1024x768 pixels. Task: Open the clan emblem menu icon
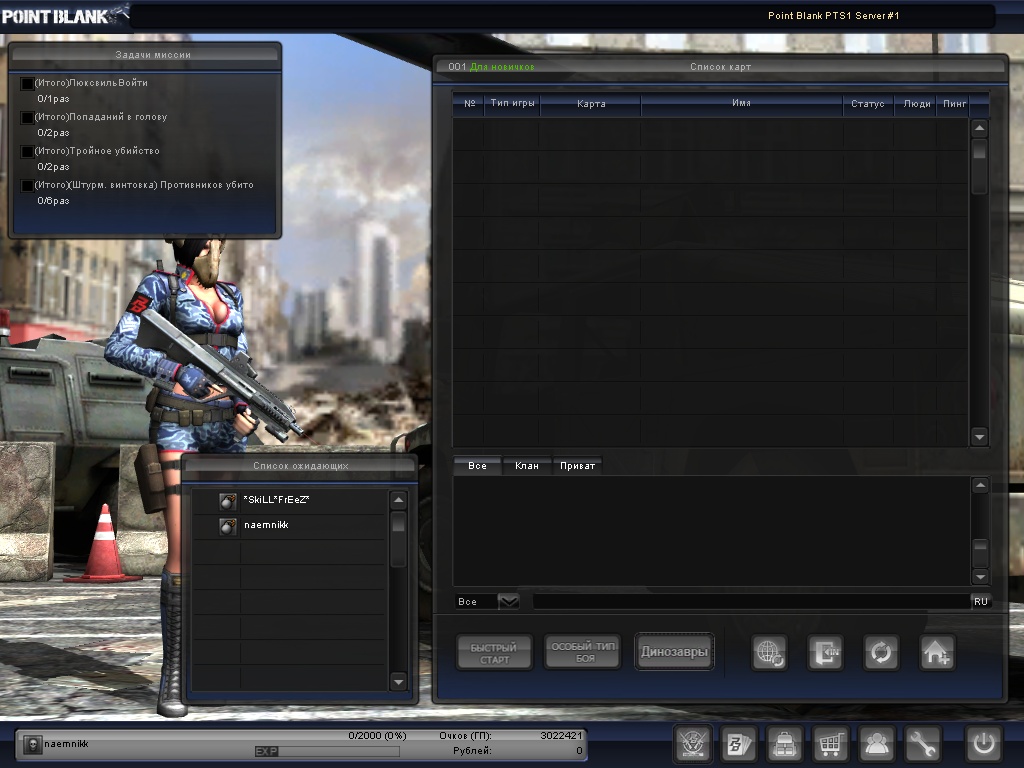tap(693, 744)
